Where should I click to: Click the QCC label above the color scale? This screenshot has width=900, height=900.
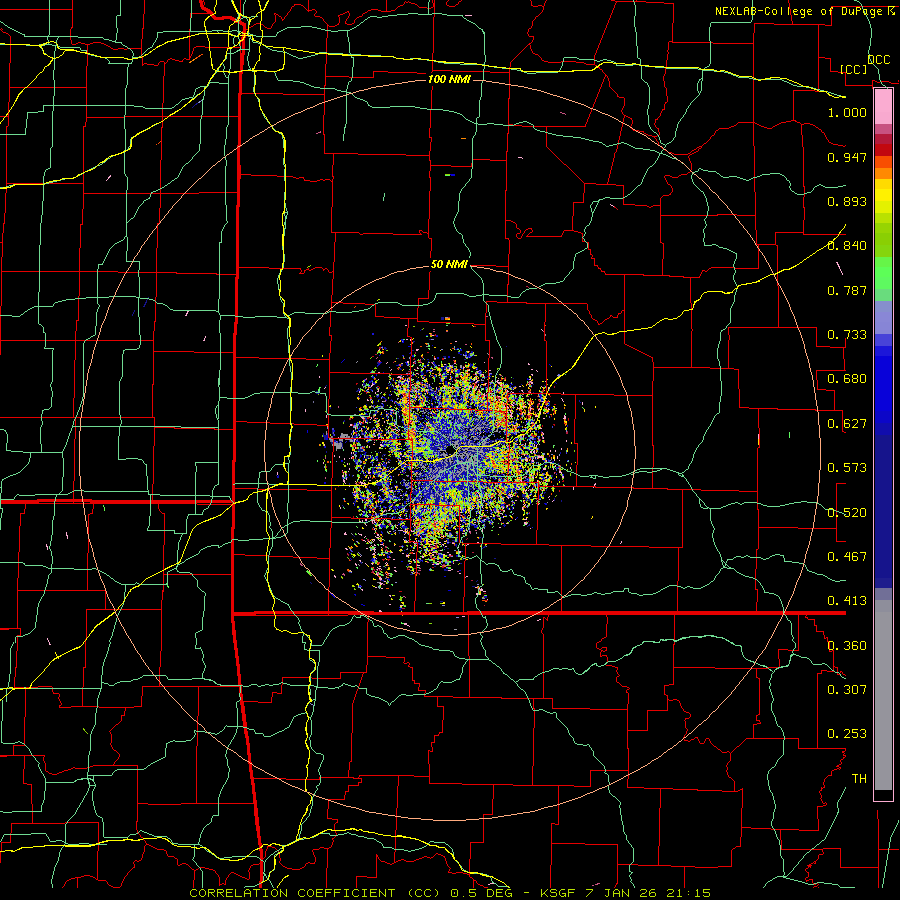point(879,60)
